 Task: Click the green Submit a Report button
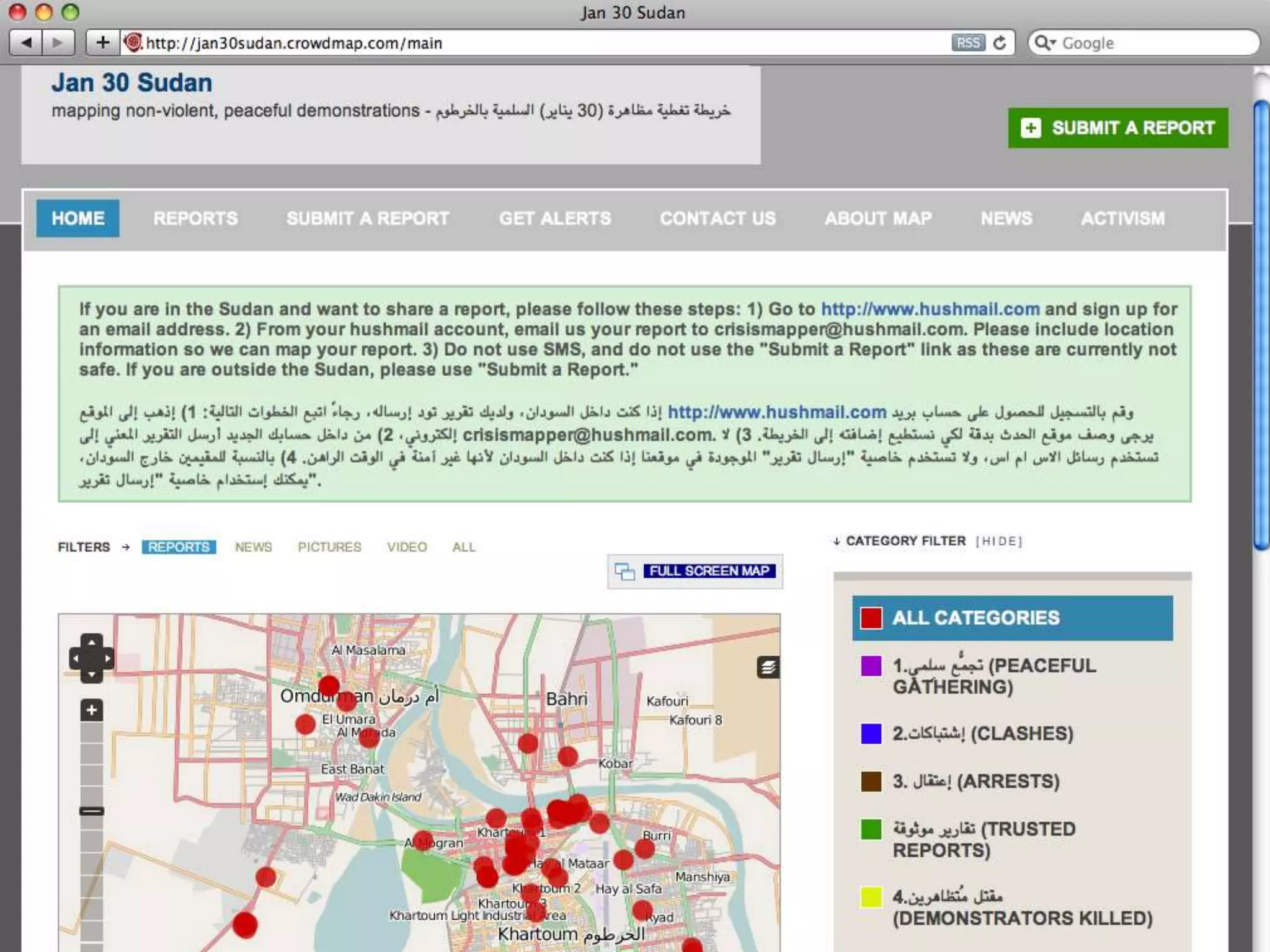click(x=1117, y=128)
